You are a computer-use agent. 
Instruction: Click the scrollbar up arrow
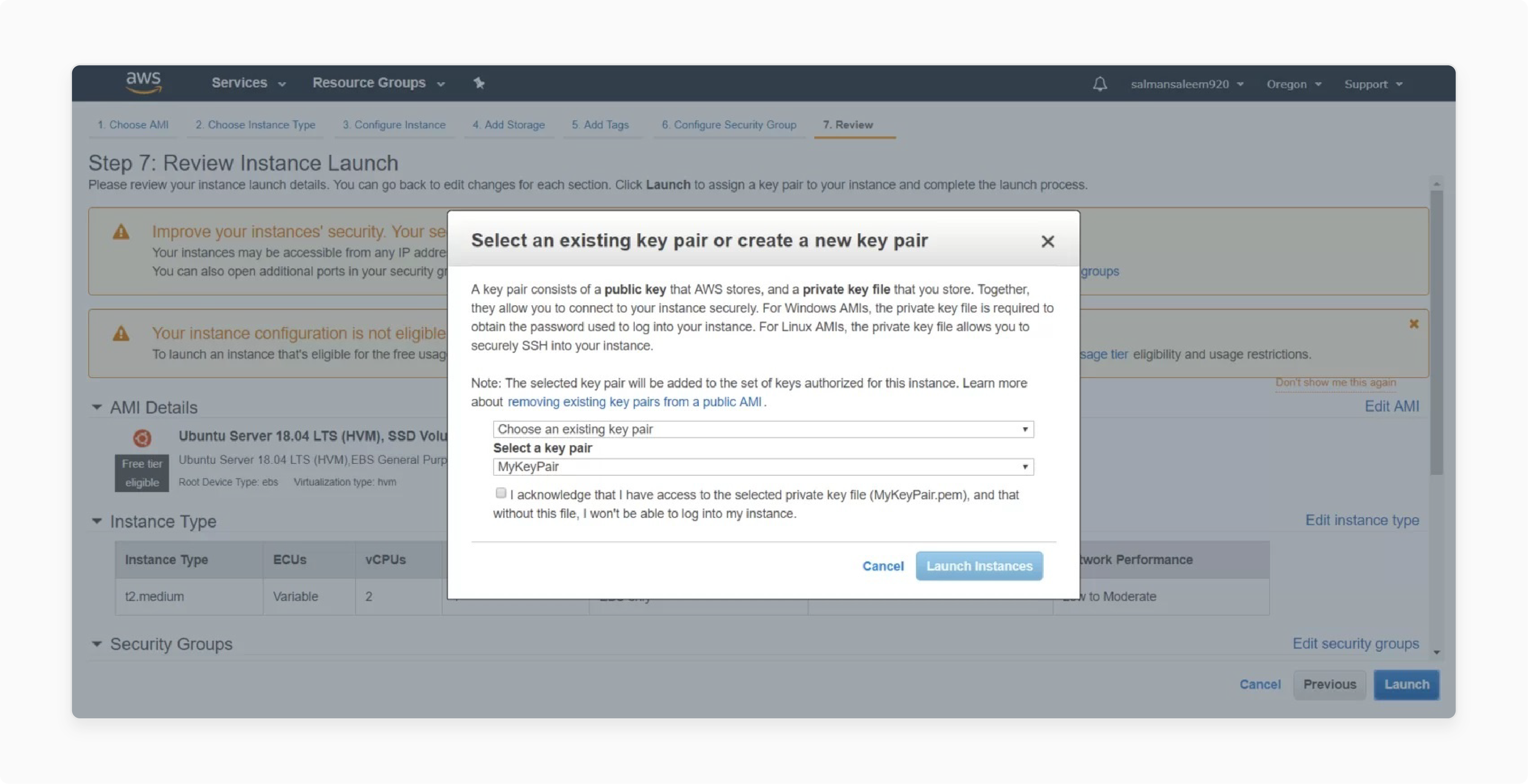[1436, 183]
